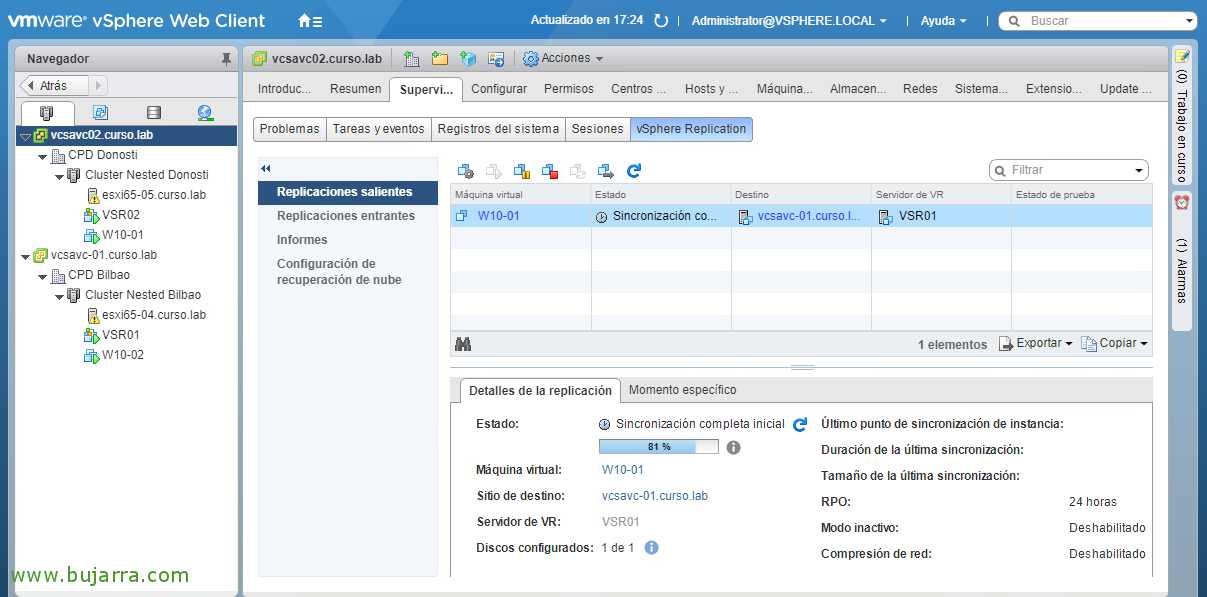The image size is (1207, 597).
Task: Open Sitio de destino vcsavc-01.curso.lab link
Action: click(x=655, y=496)
